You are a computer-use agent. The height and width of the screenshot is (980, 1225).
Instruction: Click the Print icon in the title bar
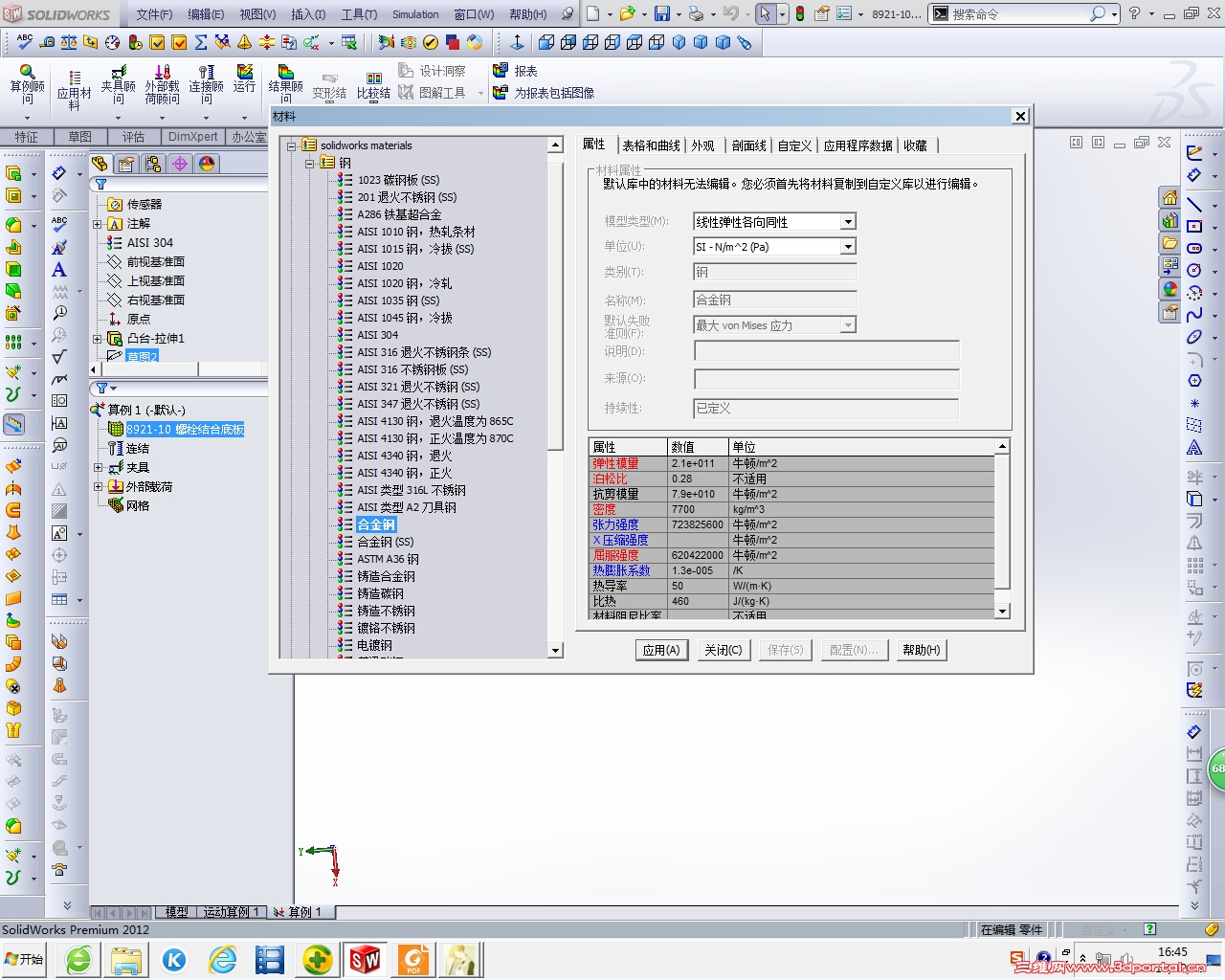[x=696, y=13]
